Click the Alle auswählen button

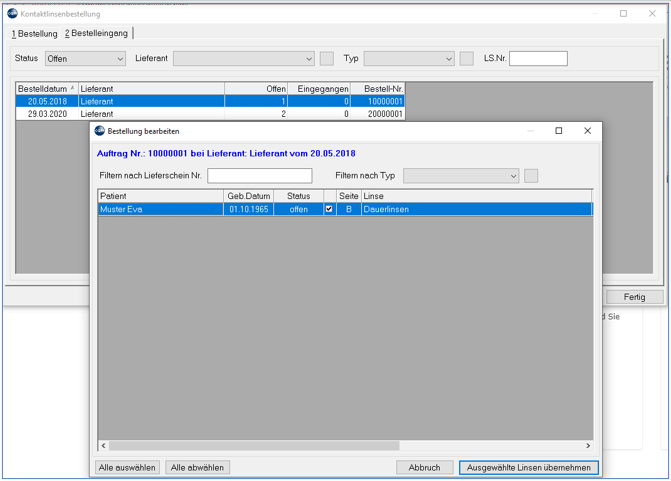[x=127, y=468]
